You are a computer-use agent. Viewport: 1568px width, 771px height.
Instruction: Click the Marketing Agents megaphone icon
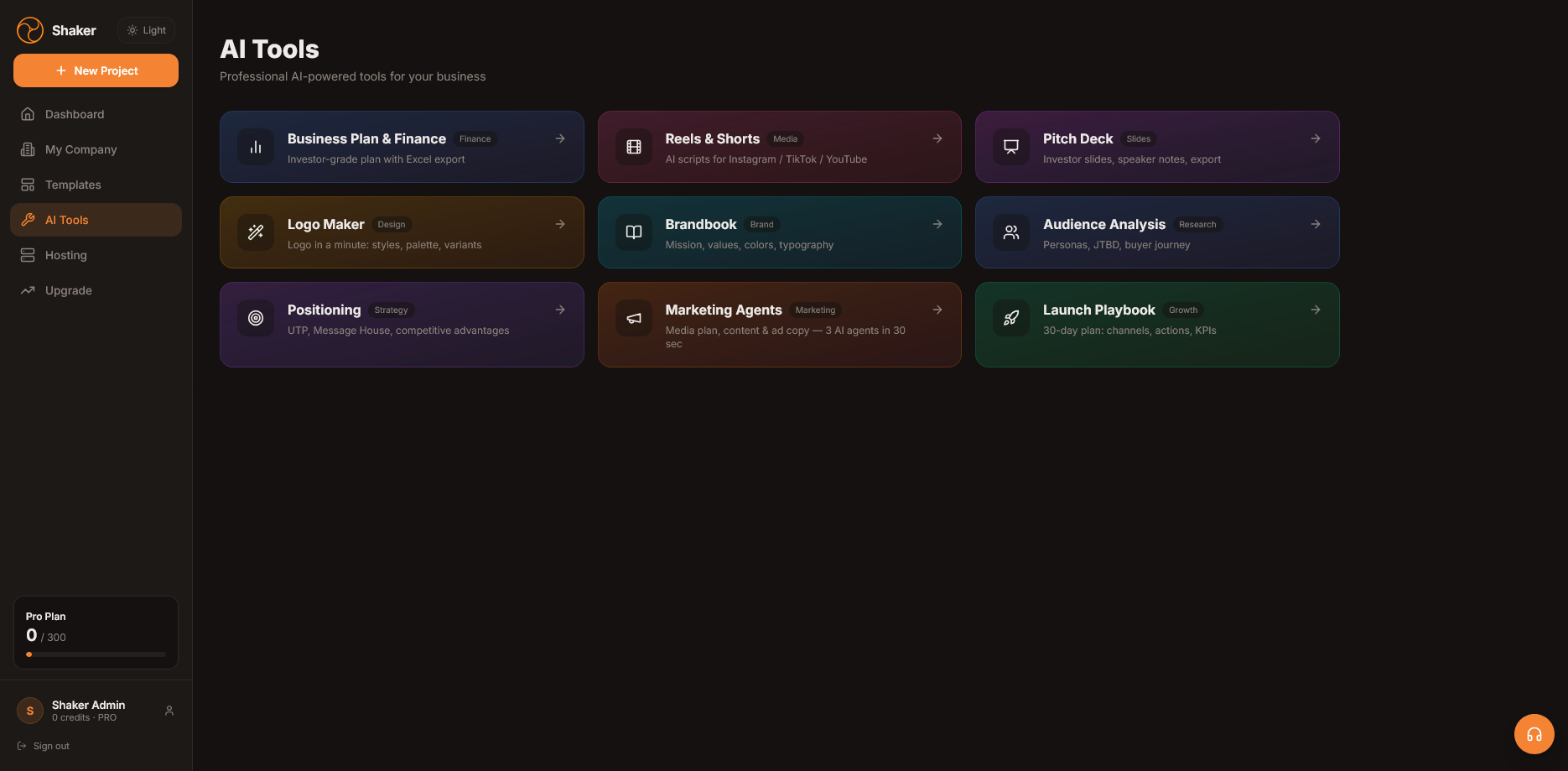tap(634, 318)
